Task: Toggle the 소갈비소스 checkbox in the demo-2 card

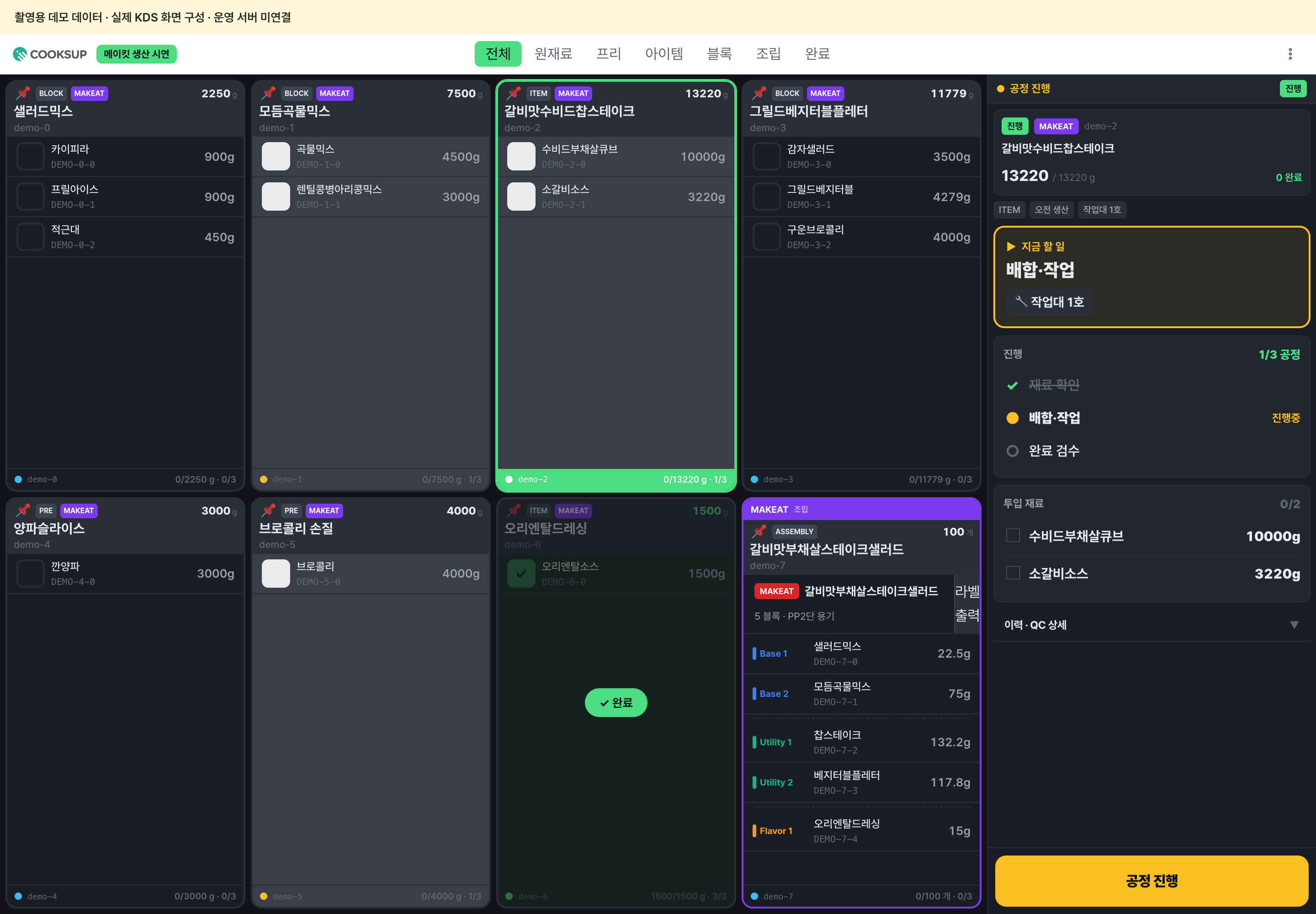Action: click(x=521, y=197)
